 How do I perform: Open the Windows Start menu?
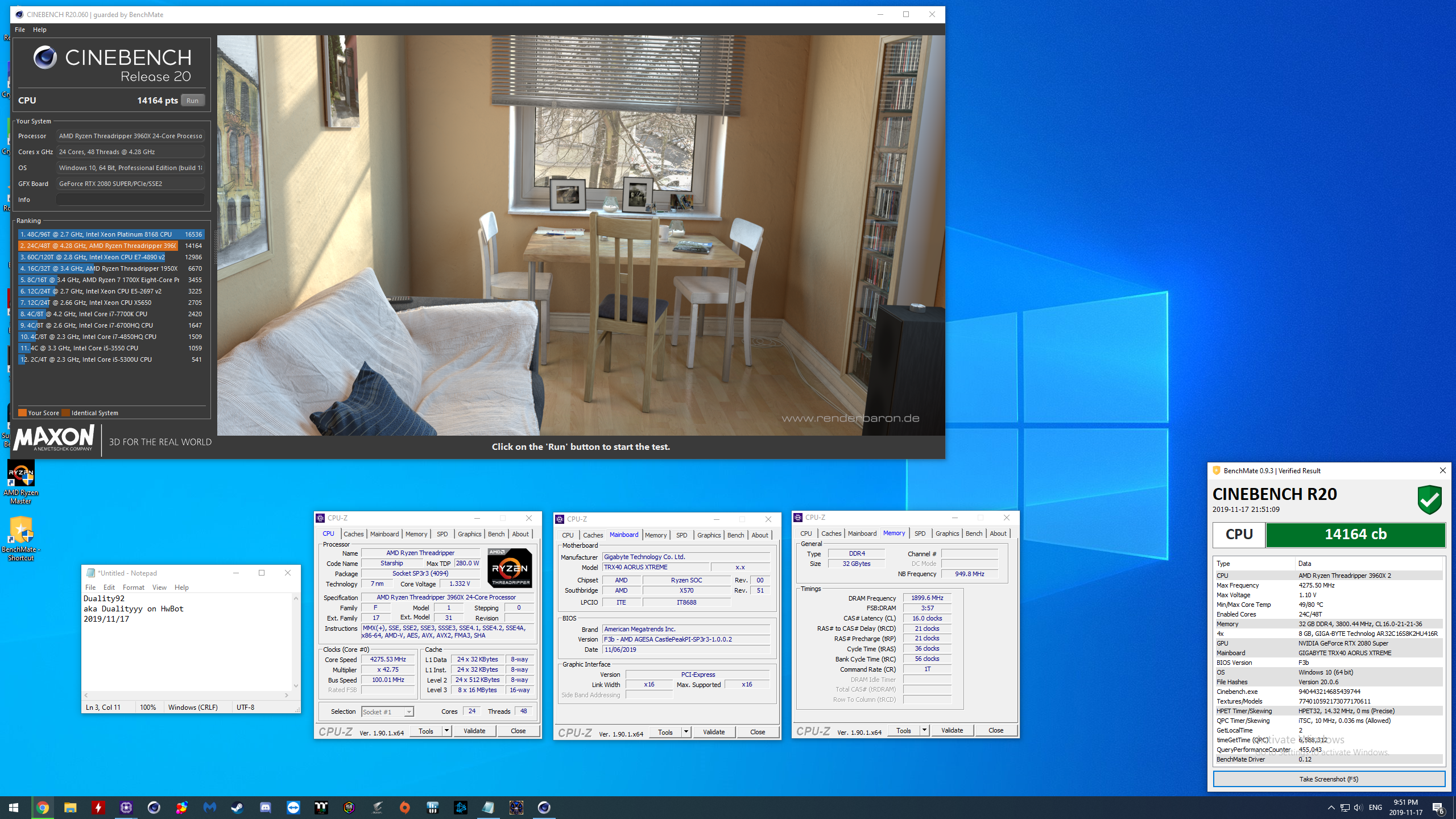[14, 807]
